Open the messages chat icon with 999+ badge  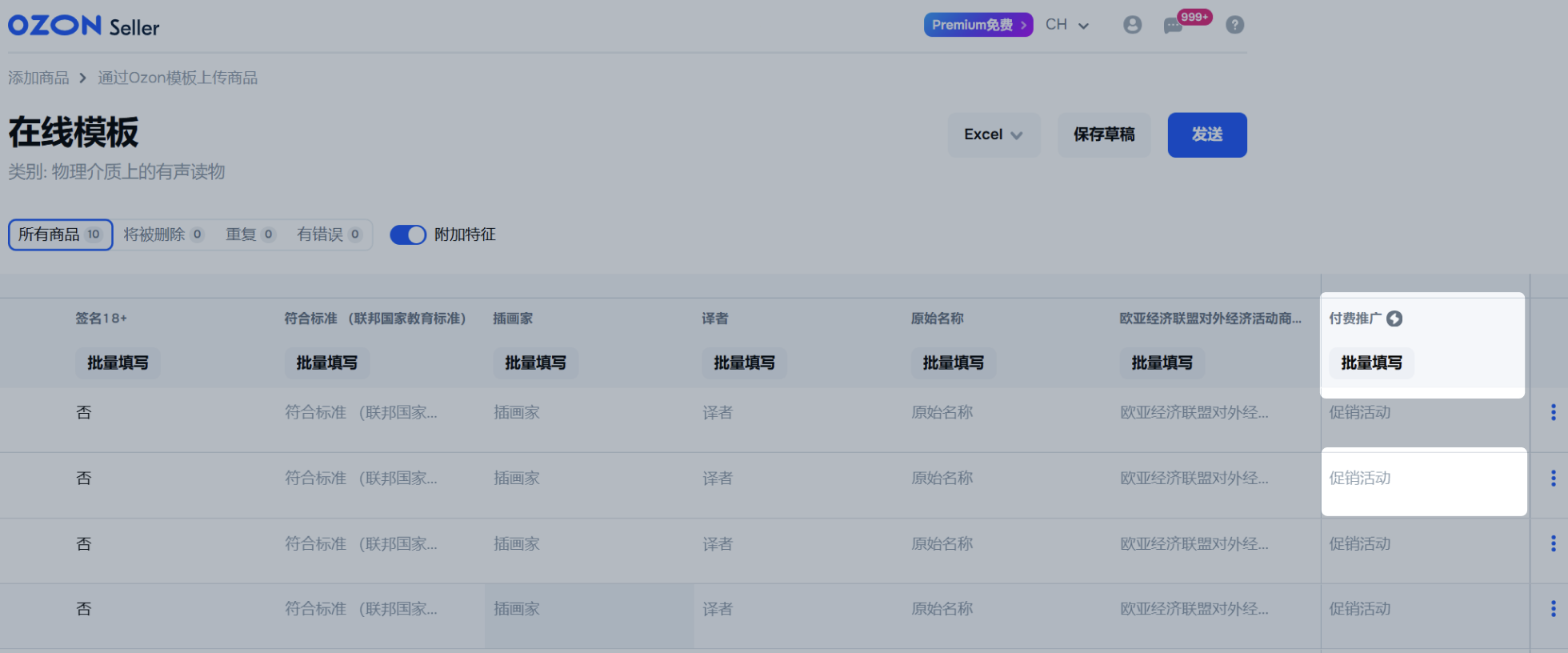(1173, 26)
